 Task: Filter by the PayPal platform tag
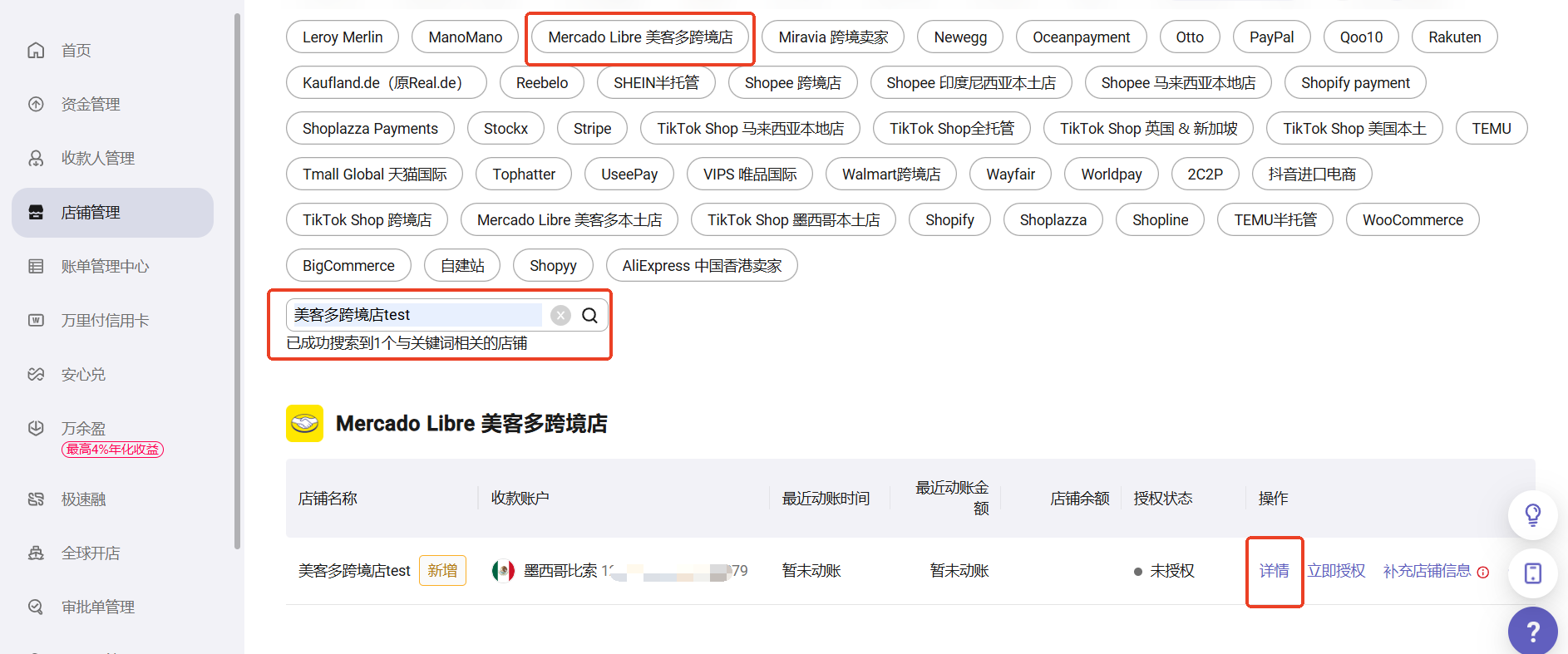(x=1271, y=37)
